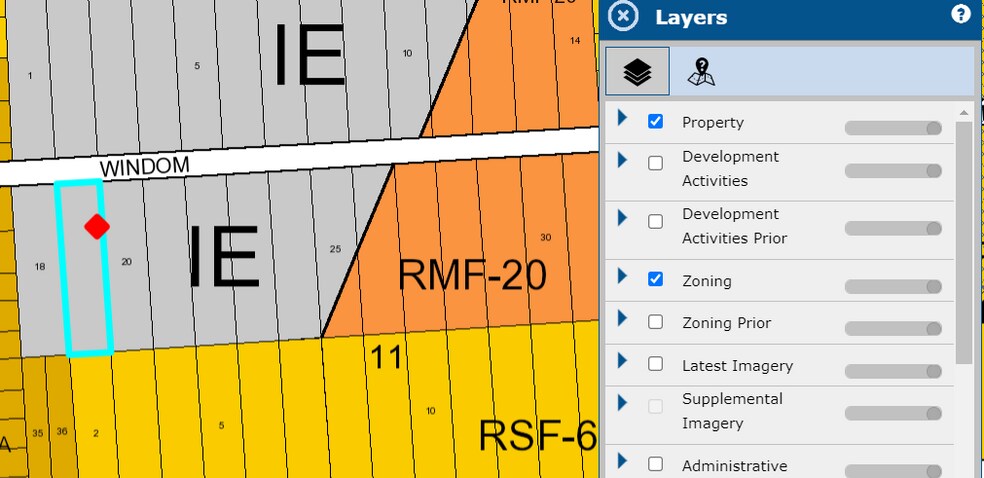Viewport: 984px width, 478px height.
Task: Expand the Administrative layer arrow
Action: coord(622,461)
